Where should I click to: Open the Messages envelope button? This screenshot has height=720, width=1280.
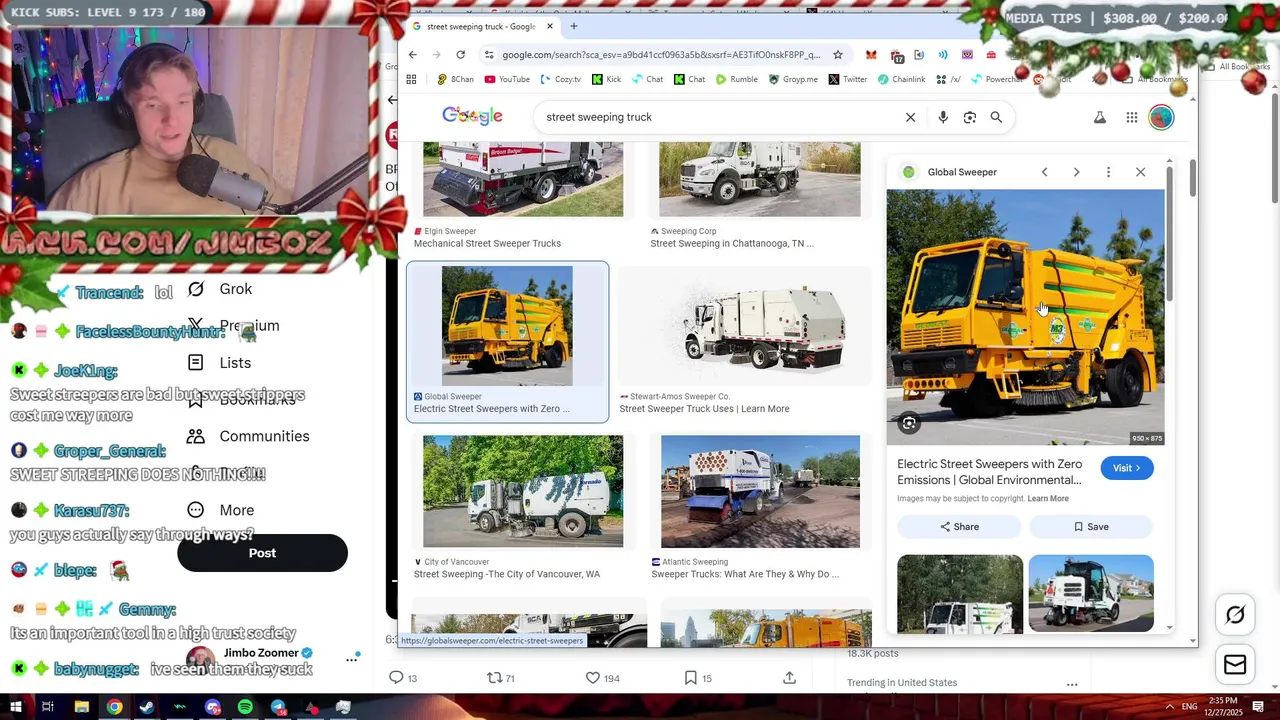[x=1235, y=664]
